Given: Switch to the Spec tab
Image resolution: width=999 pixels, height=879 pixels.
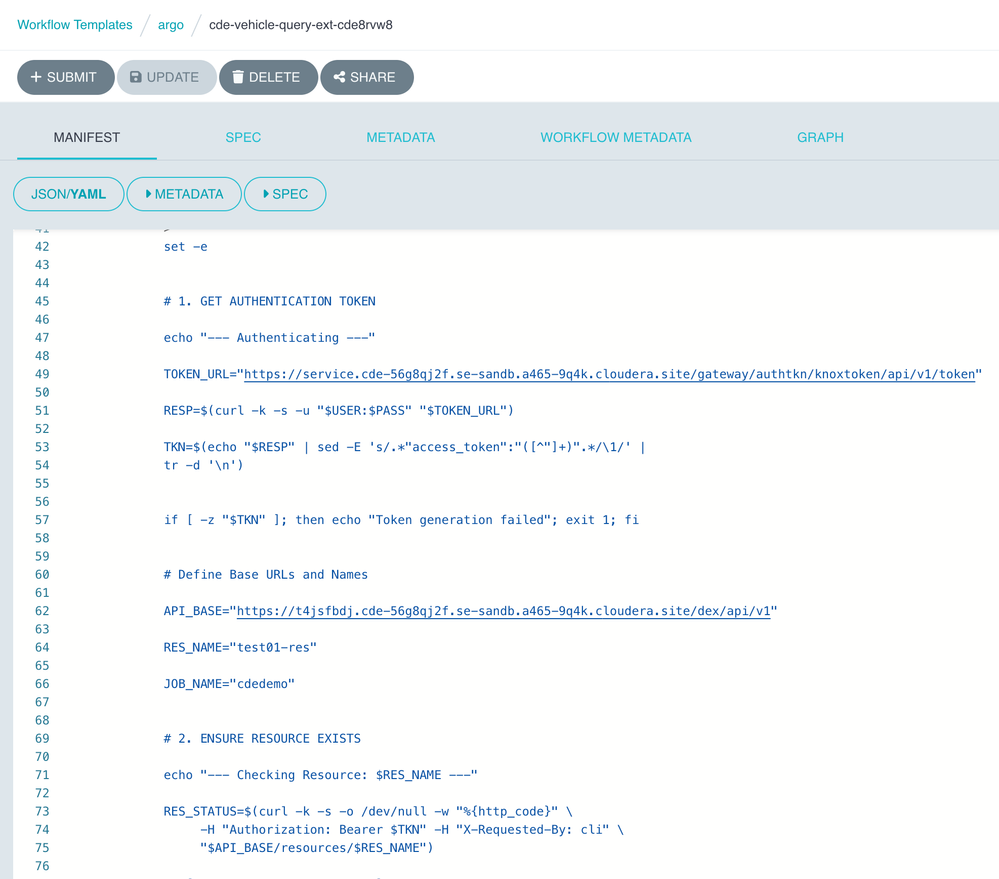Looking at the screenshot, I should pyautogui.click(x=243, y=138).
